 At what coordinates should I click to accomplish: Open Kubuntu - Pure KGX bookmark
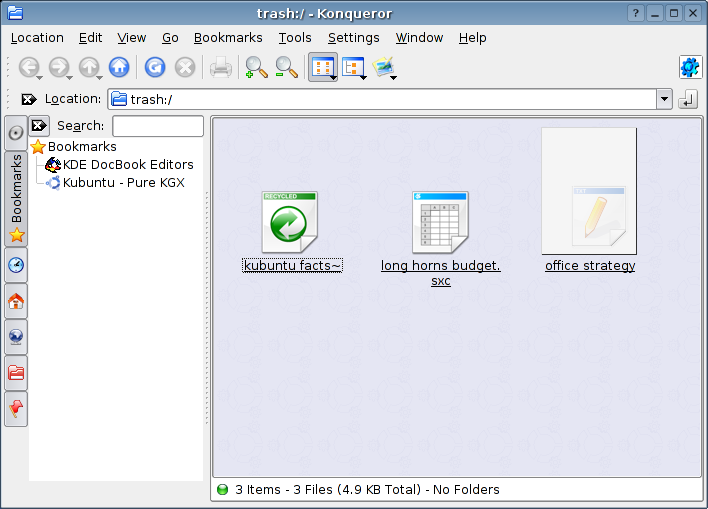tap(116, 182)
